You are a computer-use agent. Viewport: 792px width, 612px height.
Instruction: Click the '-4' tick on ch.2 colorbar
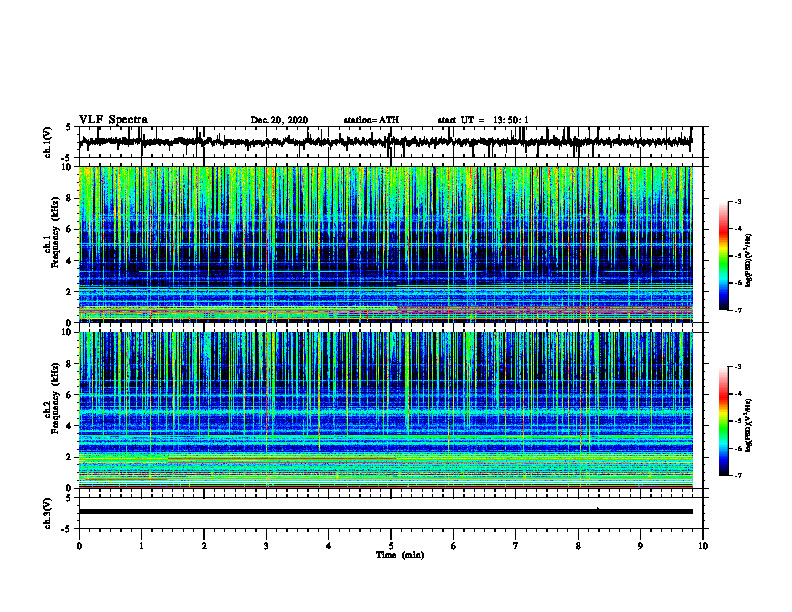[738, 393]
